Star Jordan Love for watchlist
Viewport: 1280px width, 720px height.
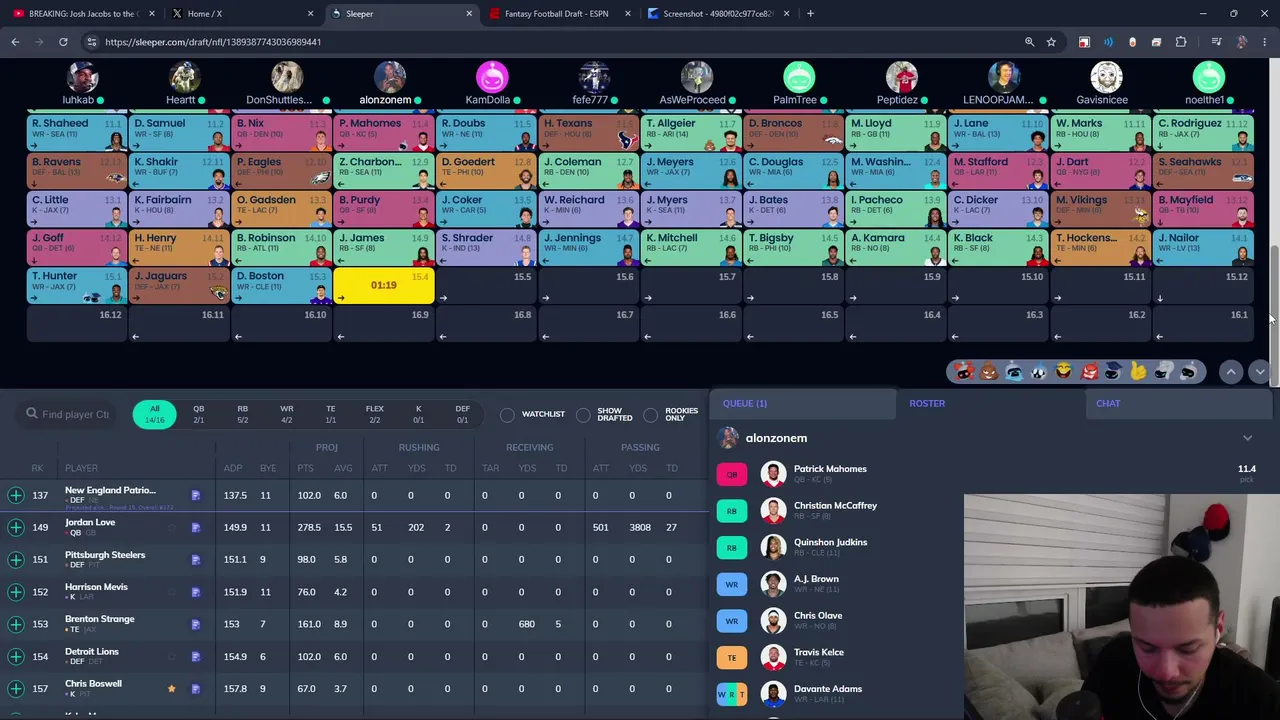(x=171, y=527)
